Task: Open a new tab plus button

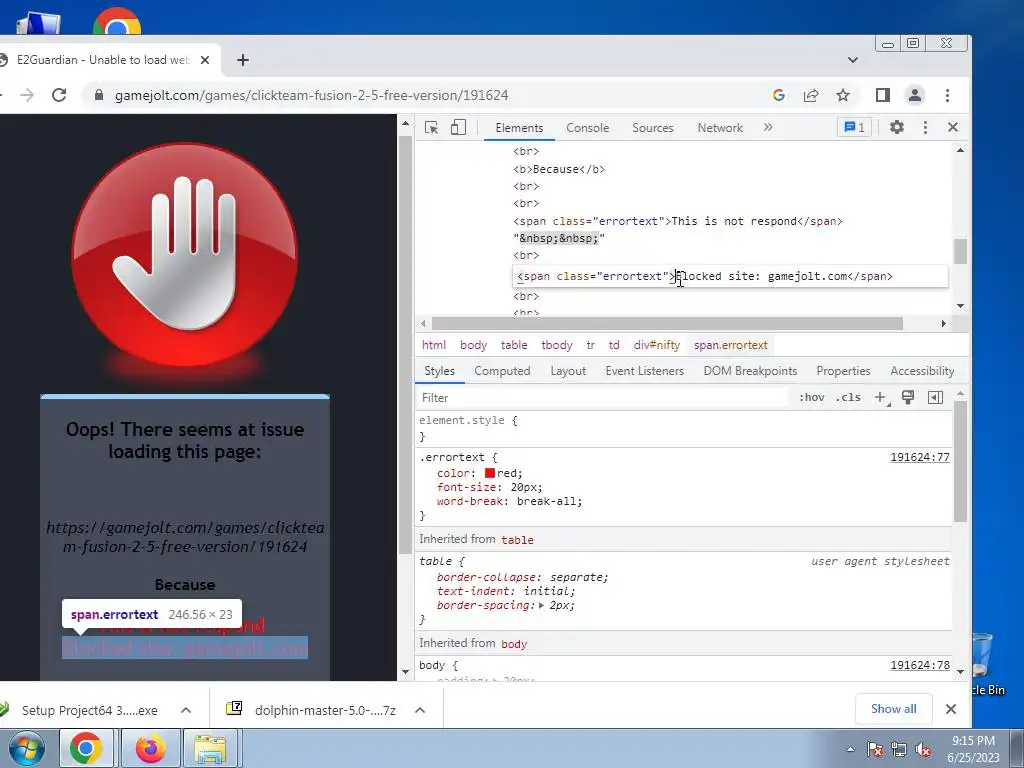Action: (x=243, y=60)
